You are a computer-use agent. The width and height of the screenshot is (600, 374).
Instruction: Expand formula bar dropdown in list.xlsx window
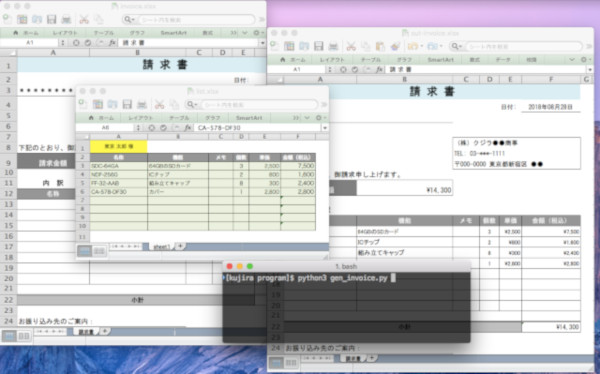coord(325,127)
